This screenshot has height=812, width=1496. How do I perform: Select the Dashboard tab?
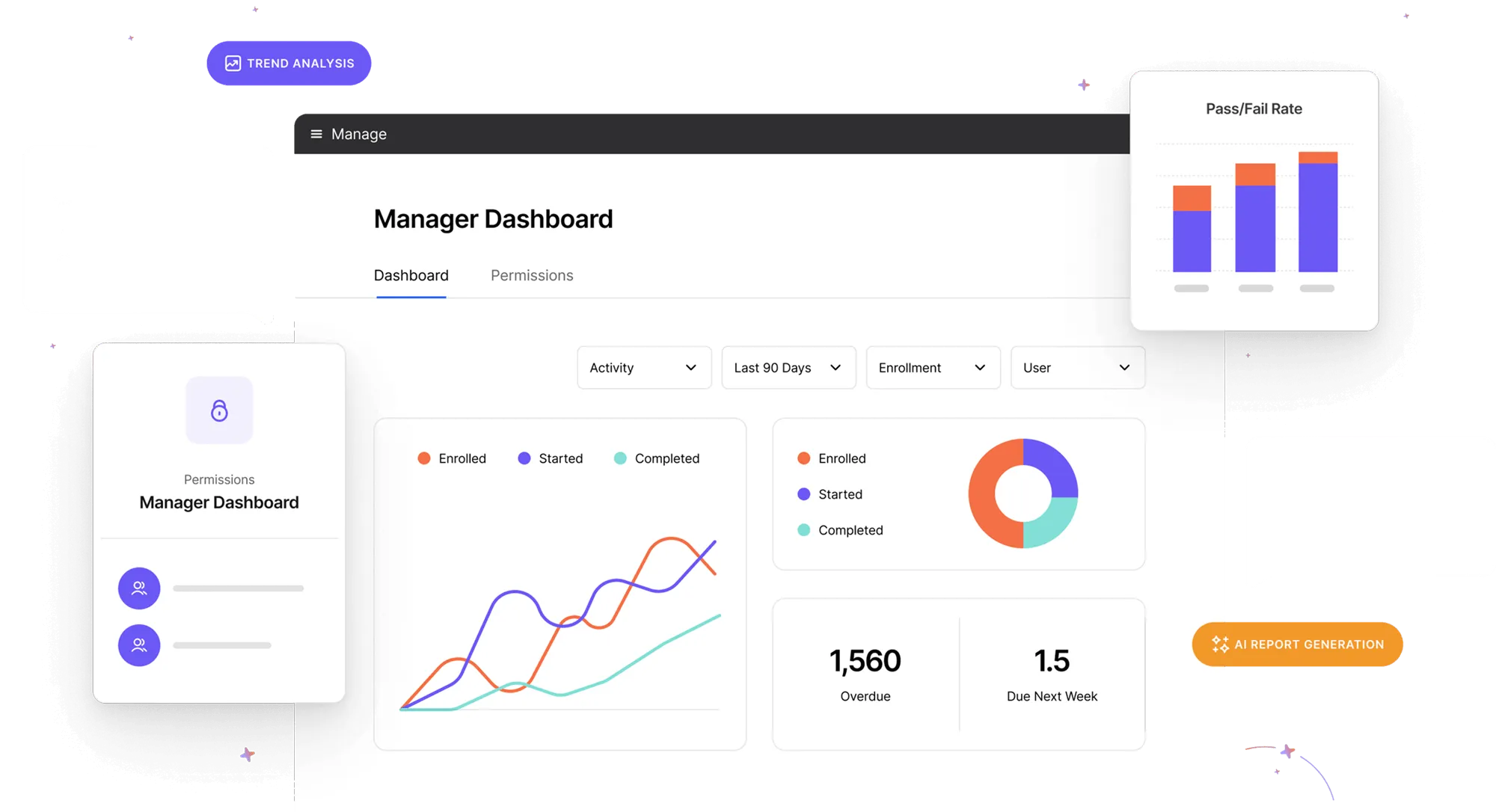click(411, 275)
